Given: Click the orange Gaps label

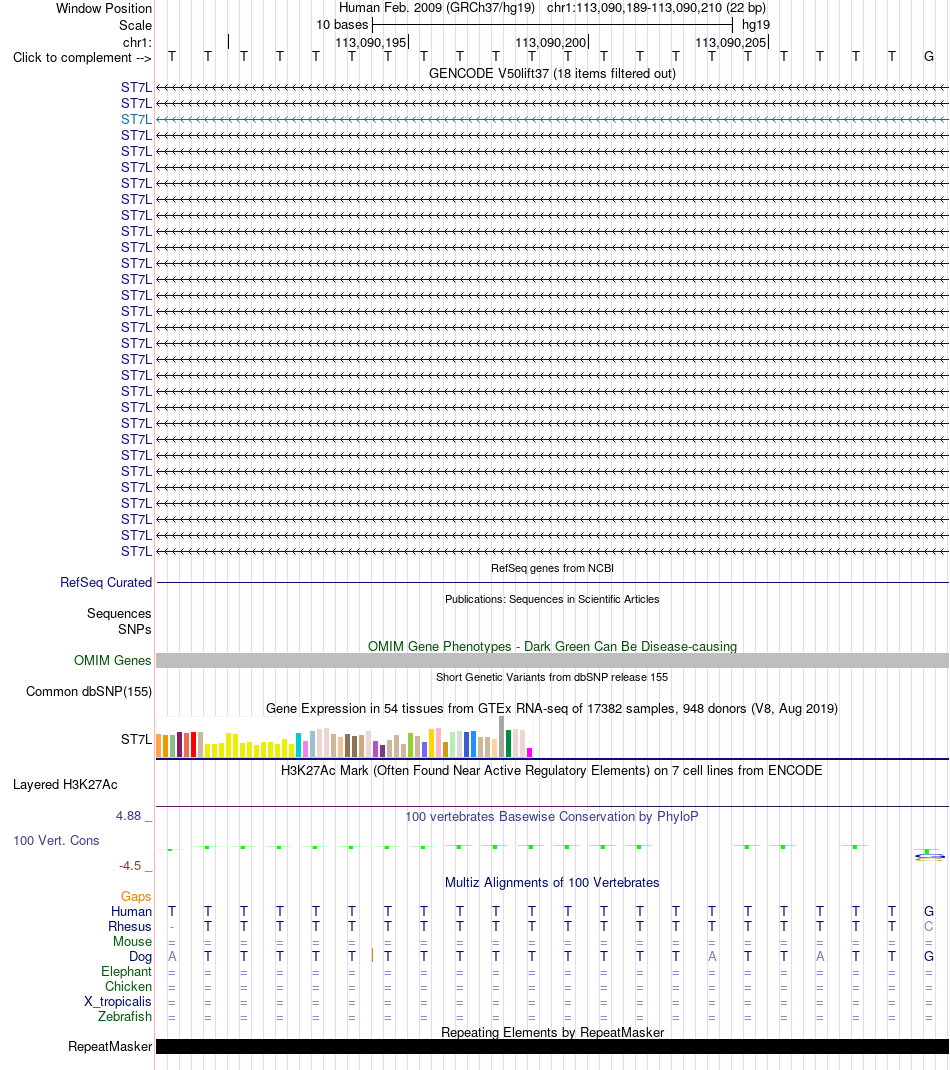Looking at the screenshot, I should (x=136, y=897).
